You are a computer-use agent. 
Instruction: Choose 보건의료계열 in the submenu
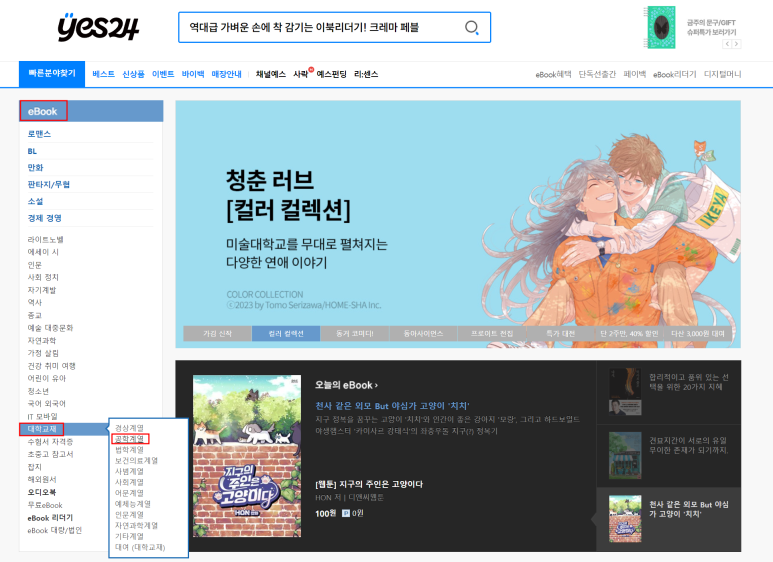(x=137, y=460)
